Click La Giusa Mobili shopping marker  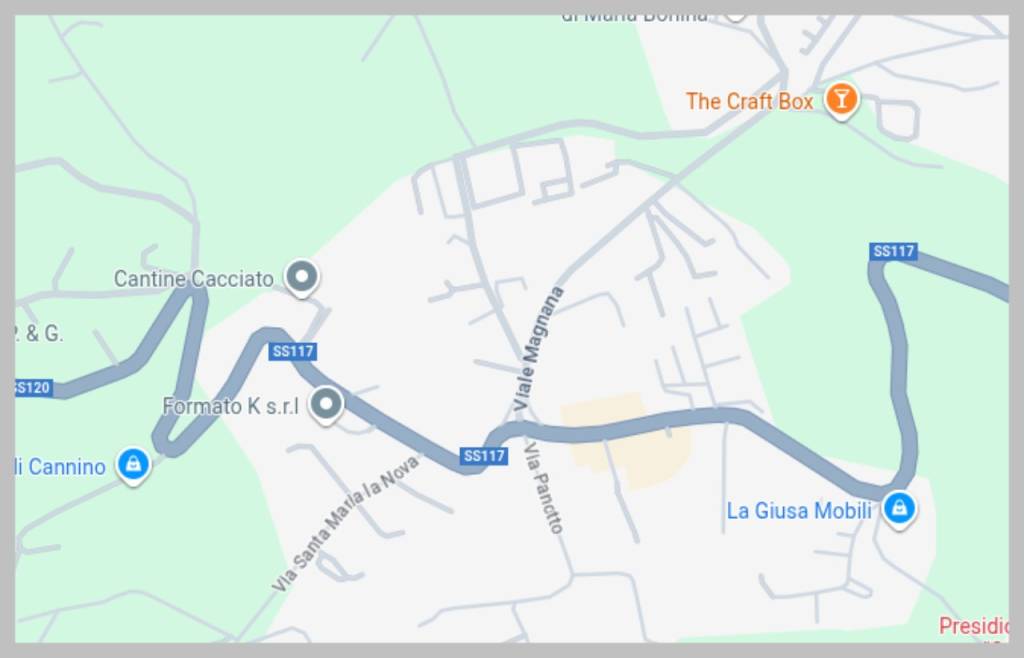click(899, 509)
